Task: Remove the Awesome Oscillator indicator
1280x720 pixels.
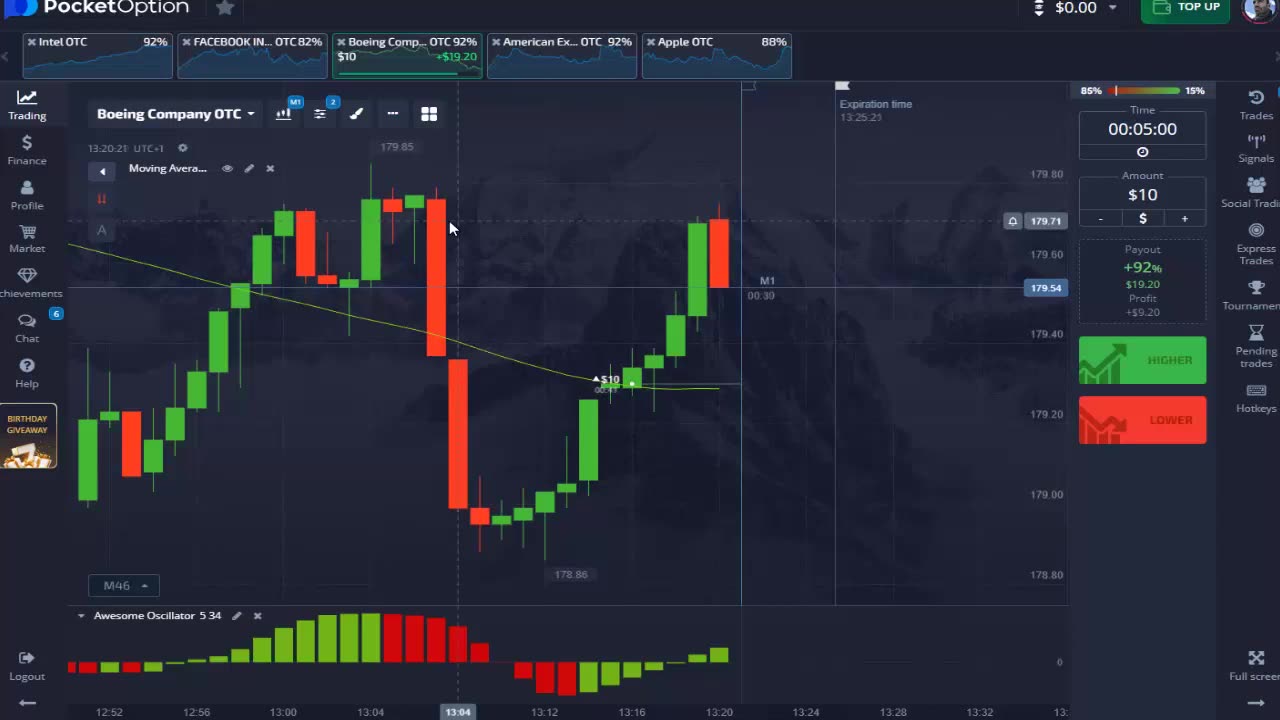Action: point(258,616)
